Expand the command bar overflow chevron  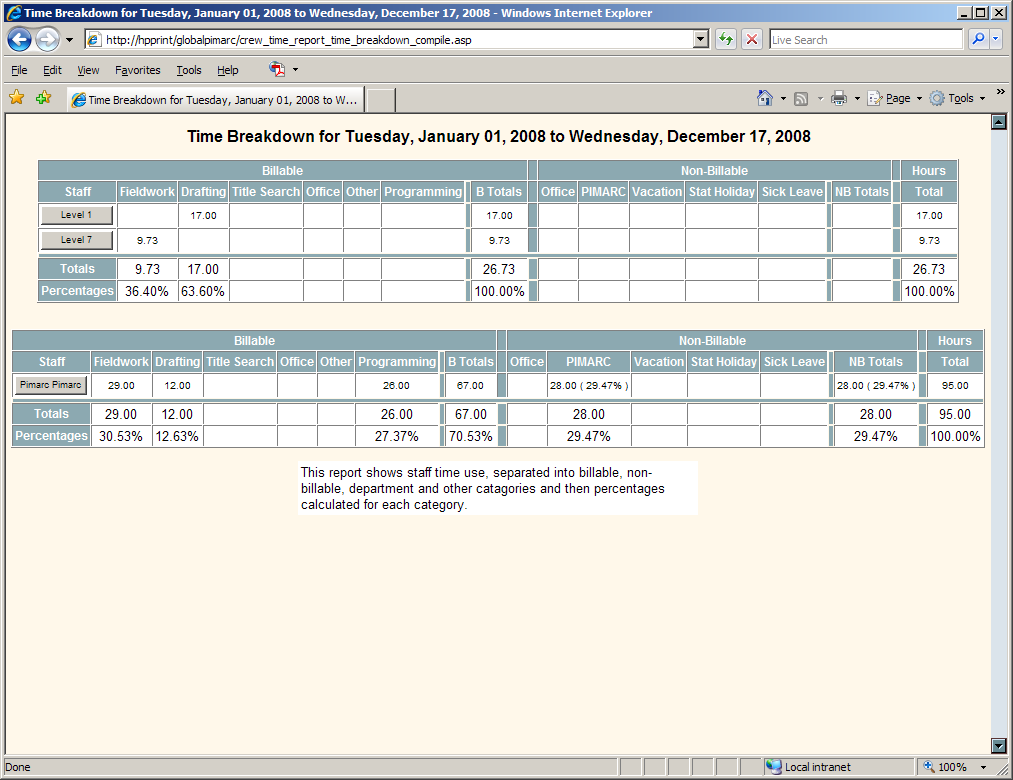tap(1000, 92)
